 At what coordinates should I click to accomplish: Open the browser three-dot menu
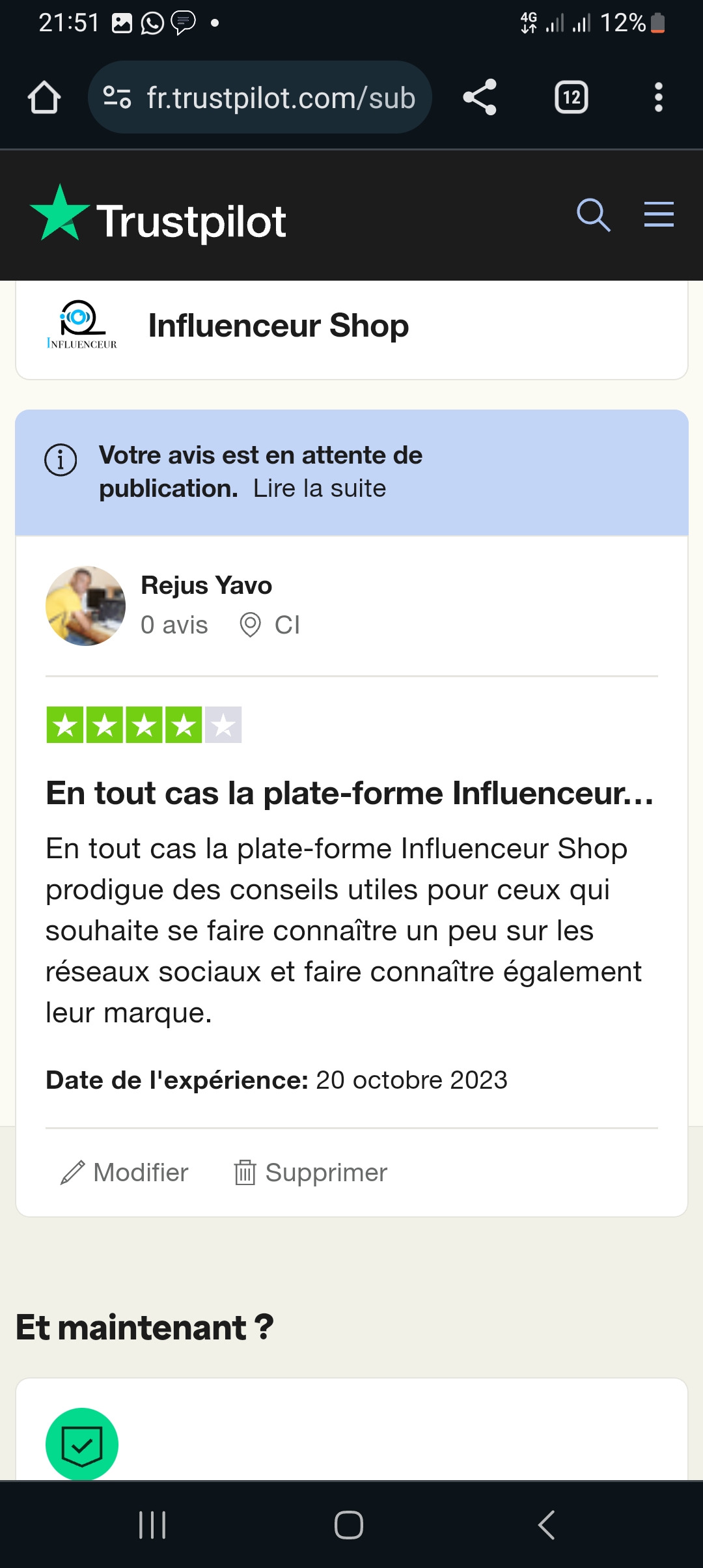[659, 98]
